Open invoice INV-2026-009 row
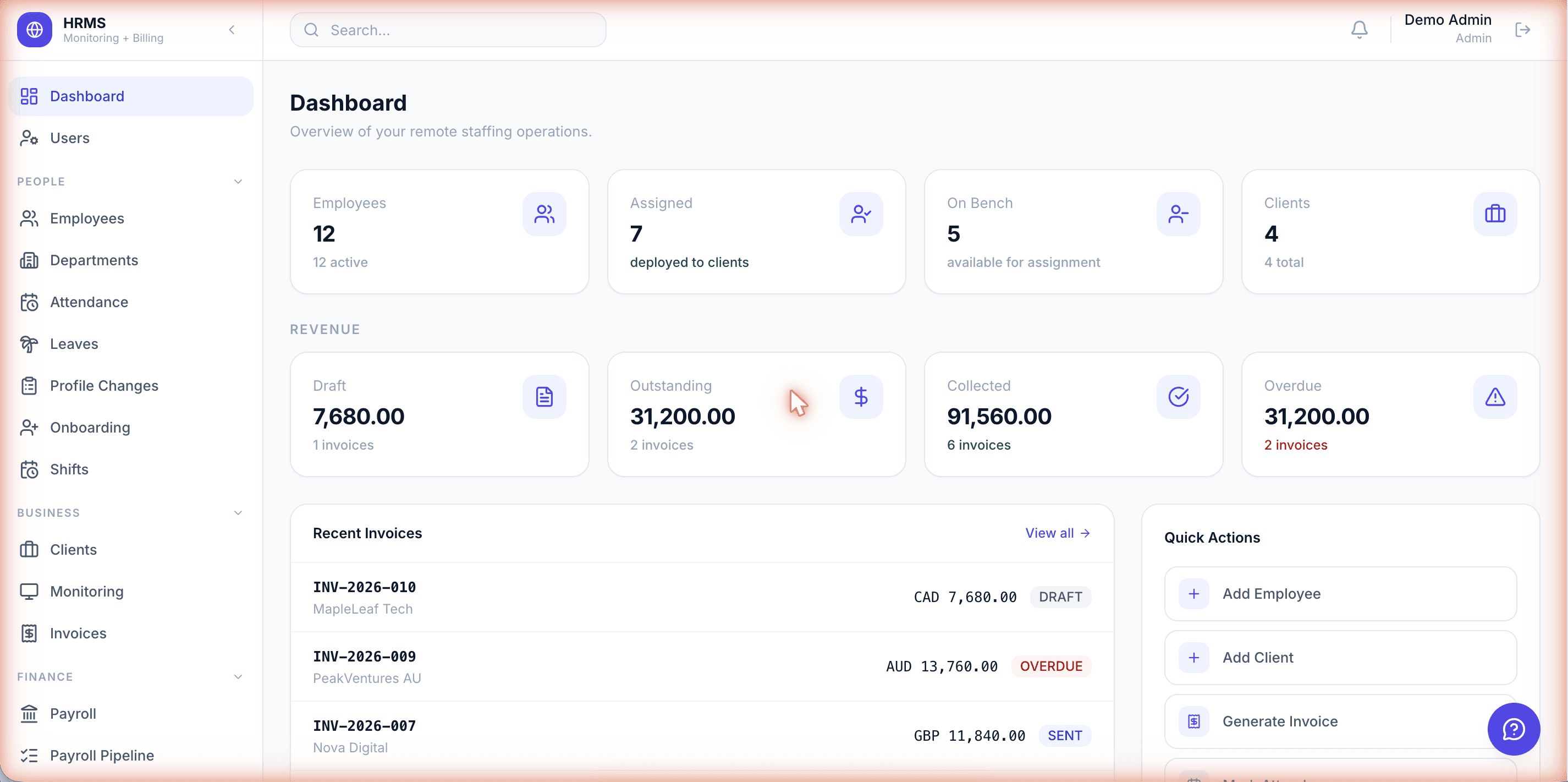 (x=702, y=667)
